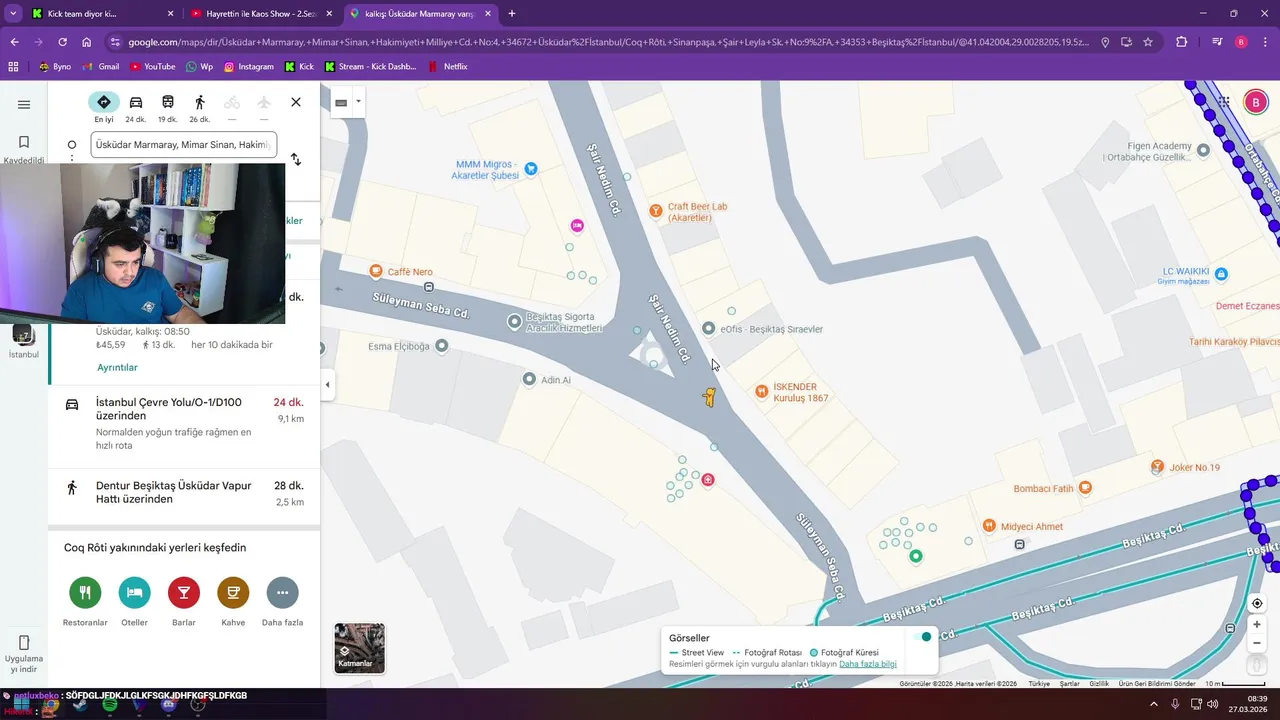Open the Google Maps hamburger menu

tap(24, 104)
